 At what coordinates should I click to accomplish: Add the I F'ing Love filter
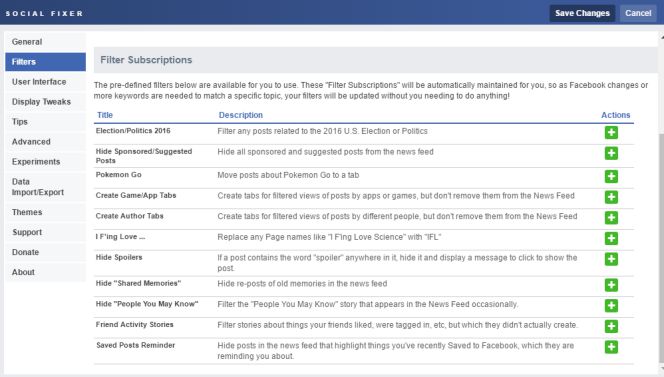point(611,238)
